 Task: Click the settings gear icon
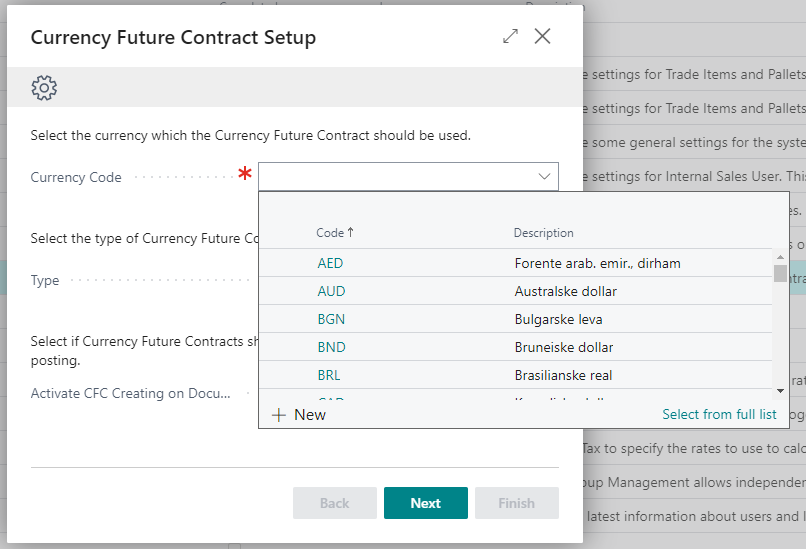click(x=44, y=88)
